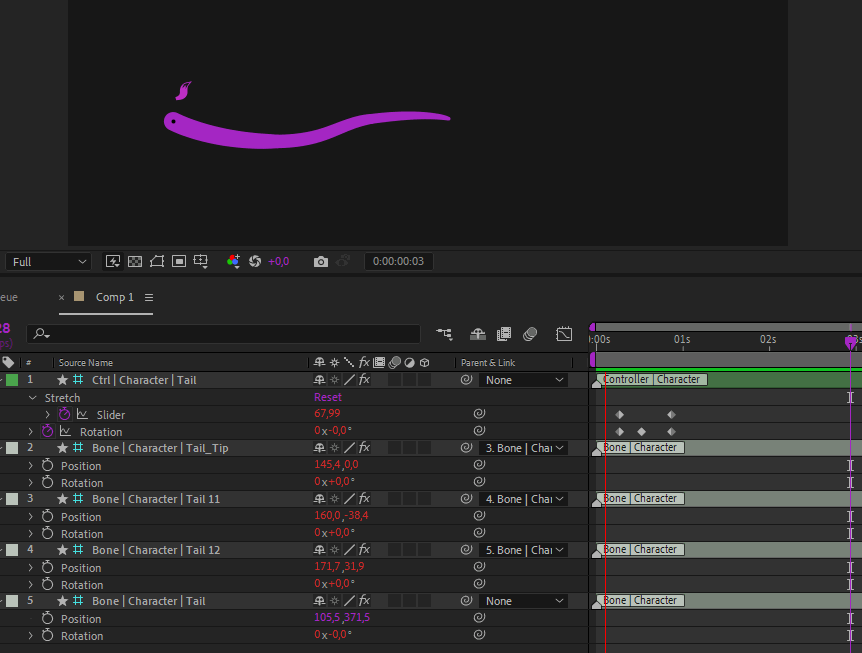Viewport: 862px width, 653px height.
Task: Toggle the transparency grid icon
Action: [135, 261]
